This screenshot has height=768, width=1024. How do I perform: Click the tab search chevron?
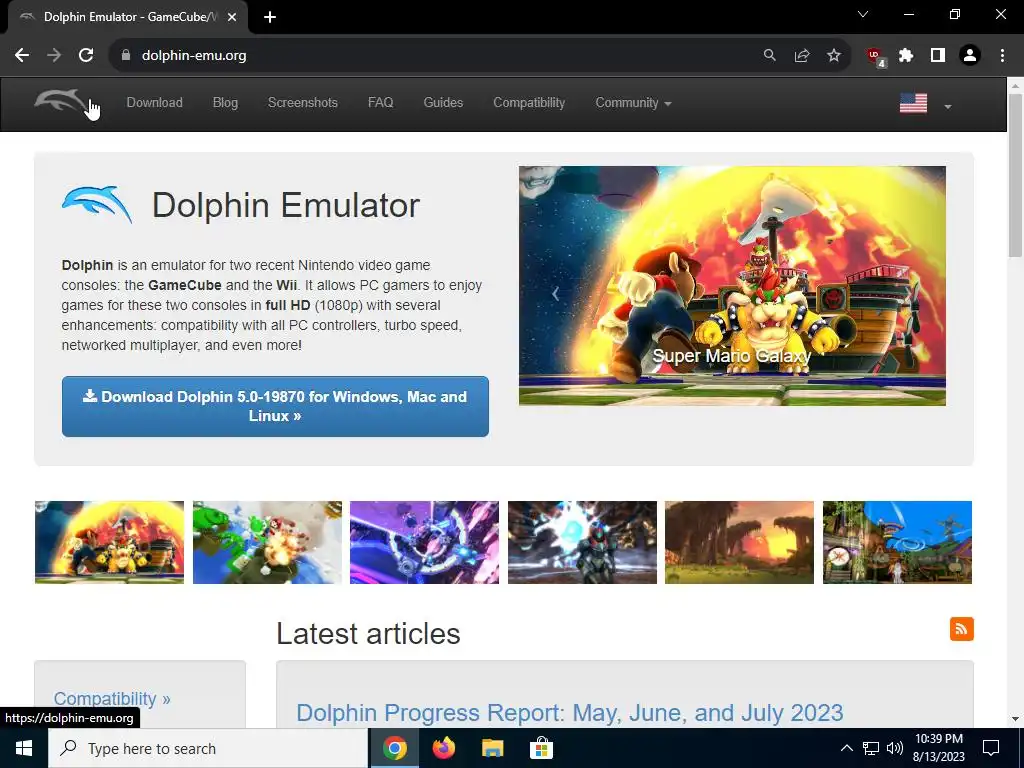pos(863,14)
